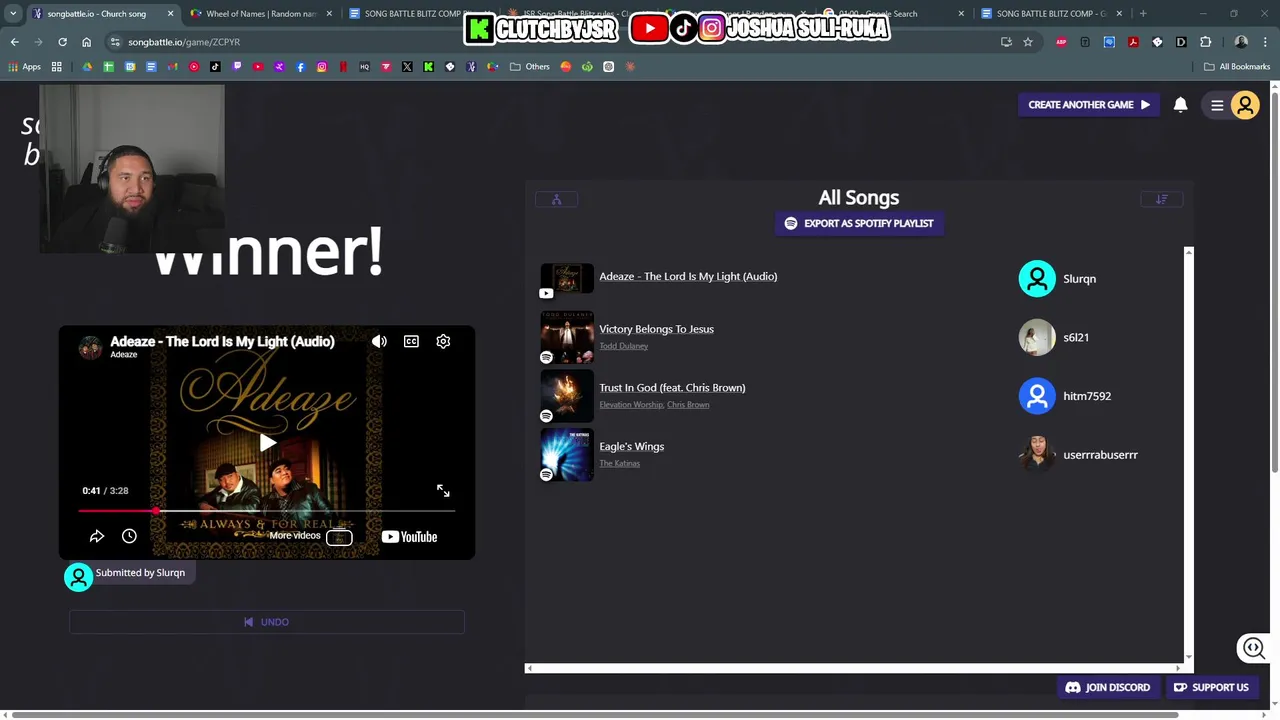Click the Todd Dulaney artist link
Viewport: 1280px width, 720px height.
pos(623,346)
